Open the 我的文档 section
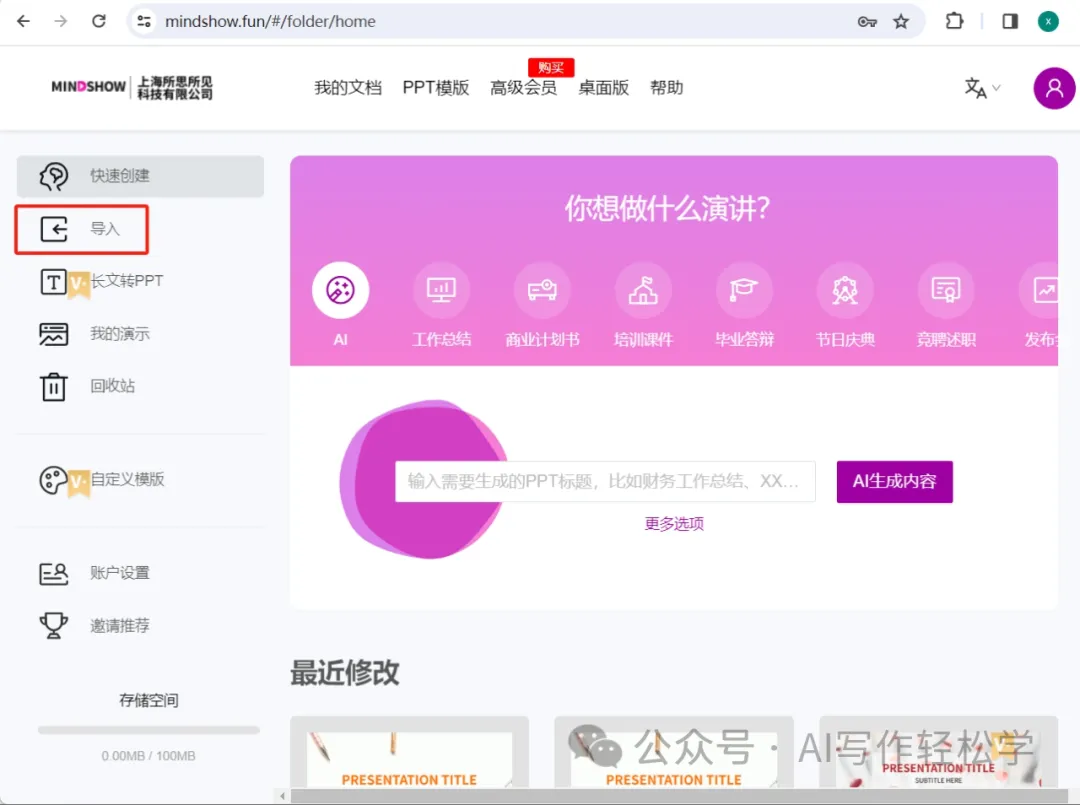The image size is (1080, 805). coord(348,87)
